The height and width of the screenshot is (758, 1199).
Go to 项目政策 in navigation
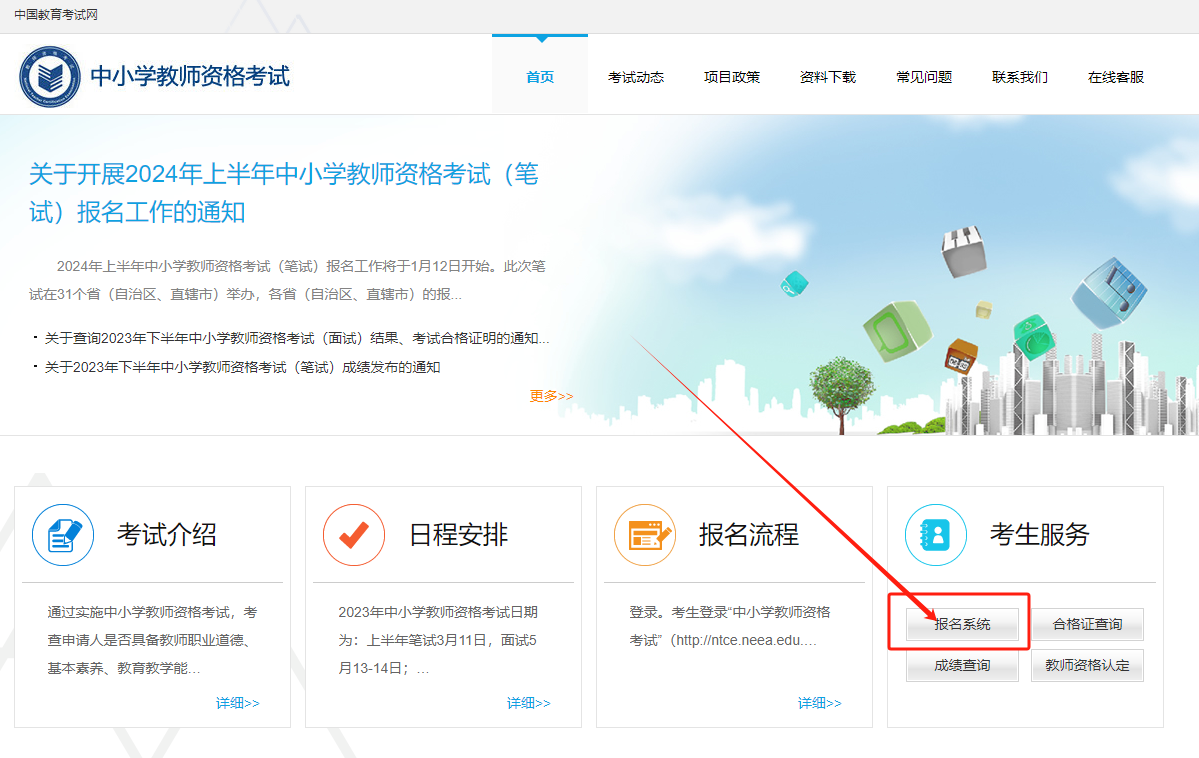[x=732, y=77]
